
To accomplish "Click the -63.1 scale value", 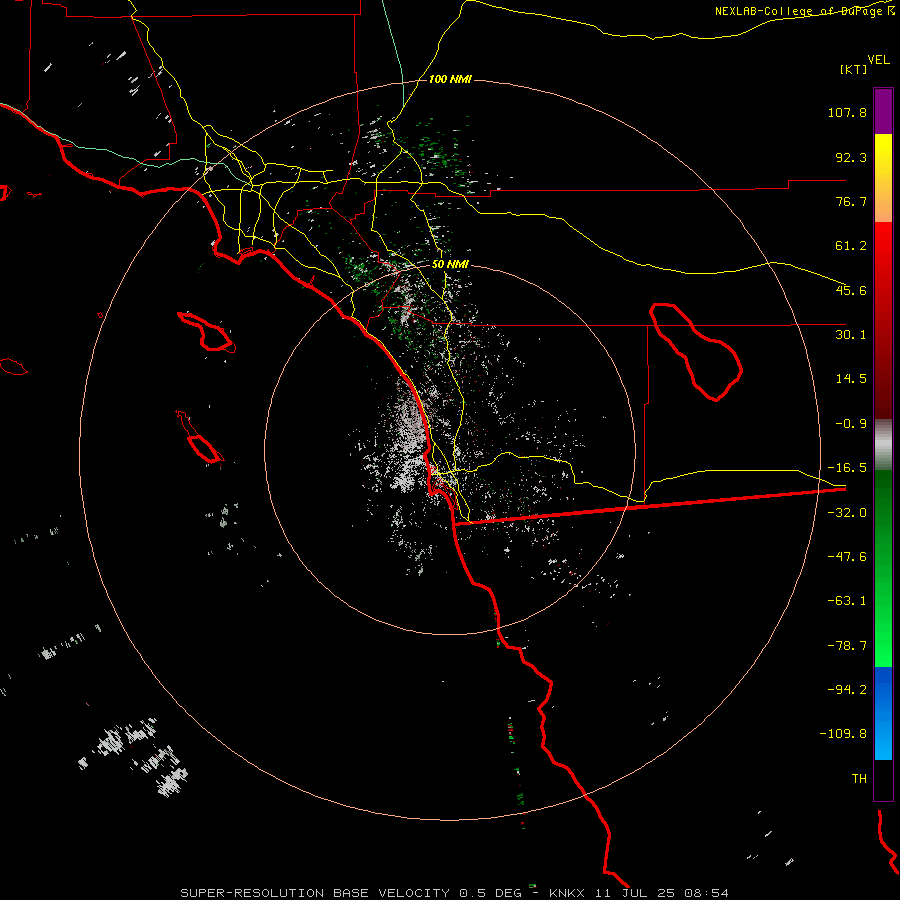I will click(847, 601).
